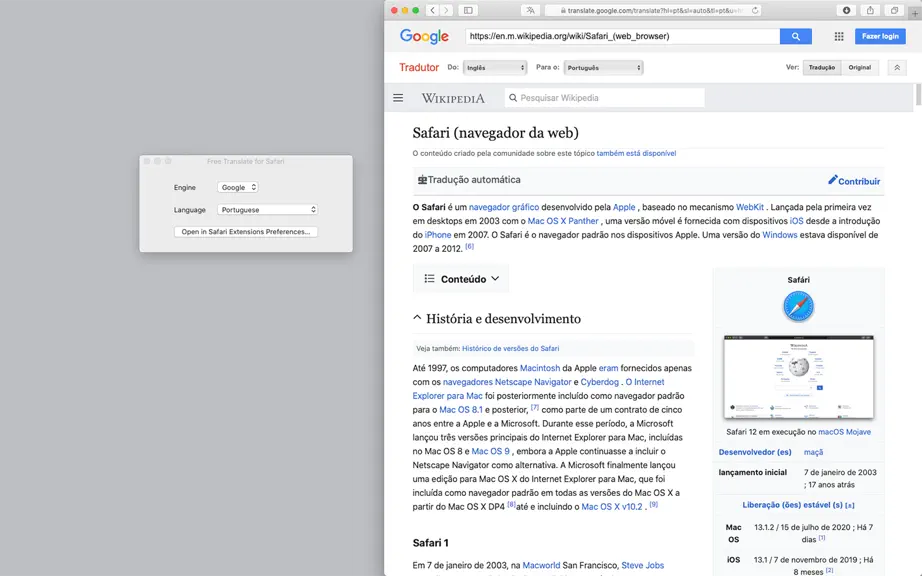This screenshot has width=922, height=576.
Task: Click the Safari sidebar toggle icon
Action: (x=468, y=10)
